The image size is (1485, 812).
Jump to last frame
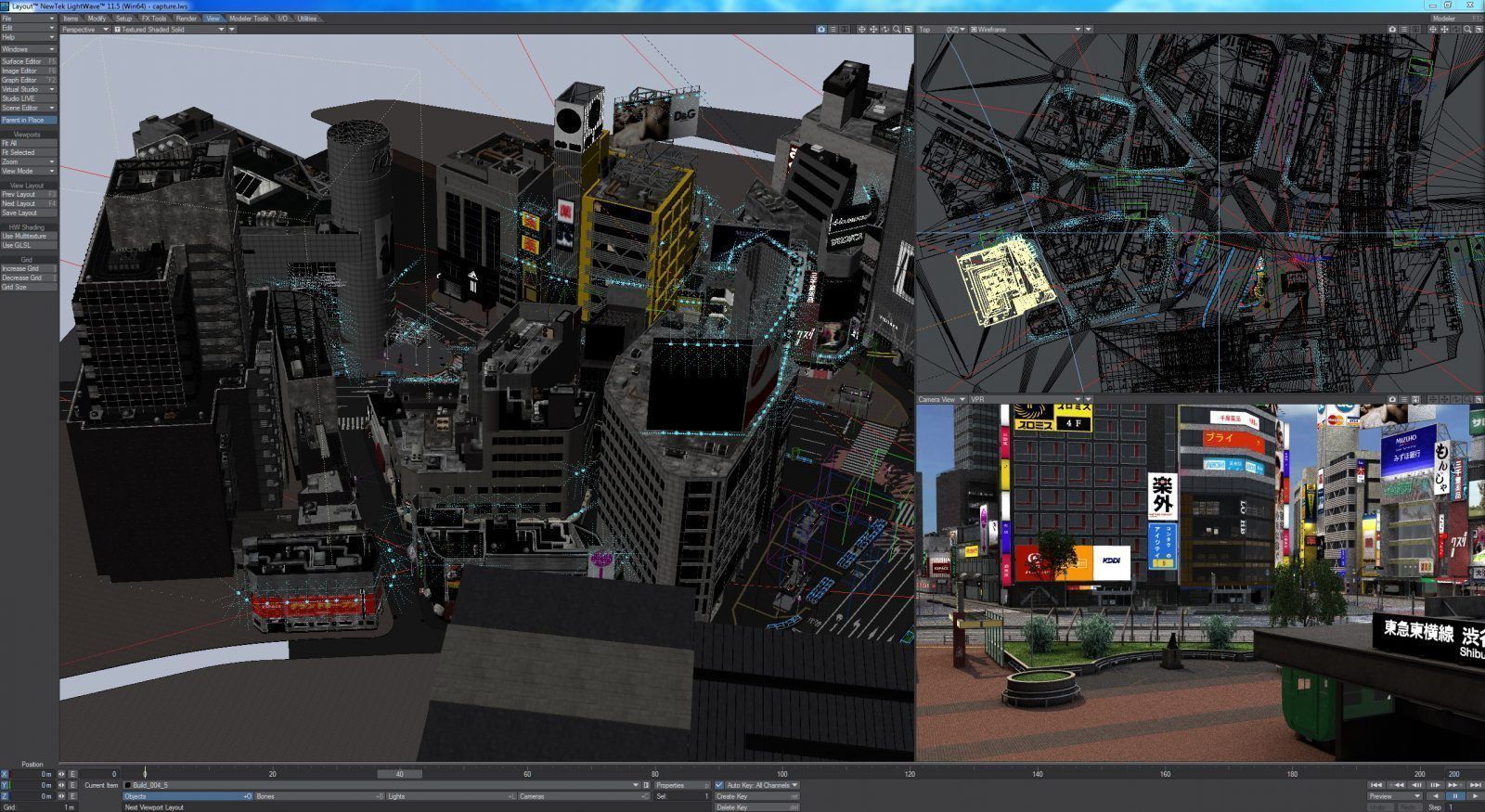[1475, 785]
